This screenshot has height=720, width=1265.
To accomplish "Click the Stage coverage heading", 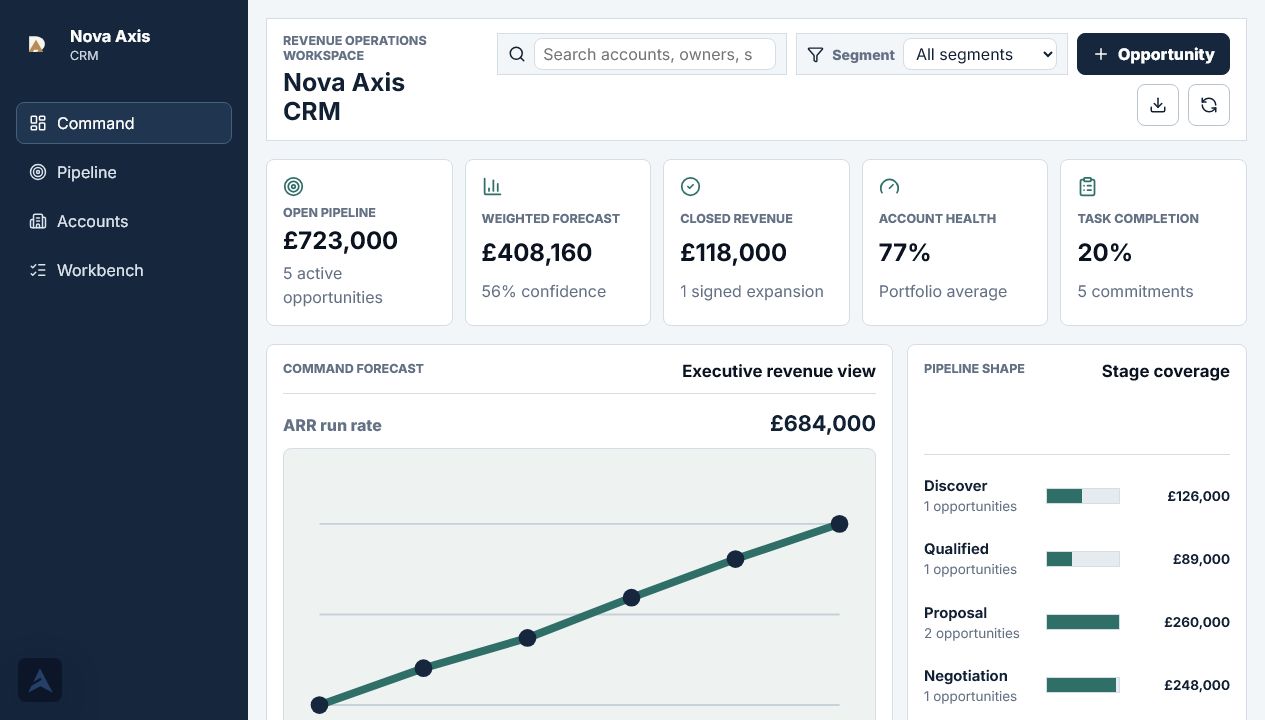I will pos(1166,371).
